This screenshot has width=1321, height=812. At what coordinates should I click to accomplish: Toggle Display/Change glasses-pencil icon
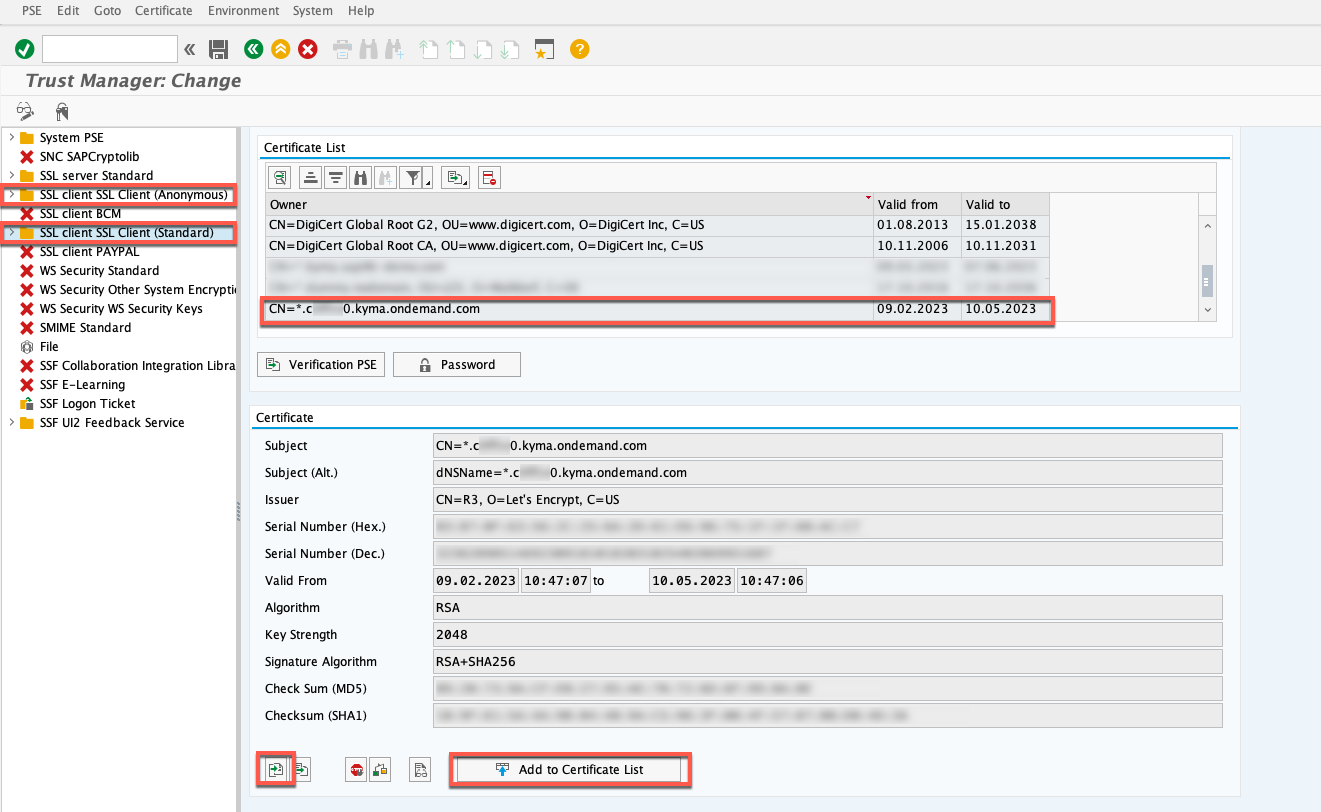pyautogui.click(x=25, y=110)
